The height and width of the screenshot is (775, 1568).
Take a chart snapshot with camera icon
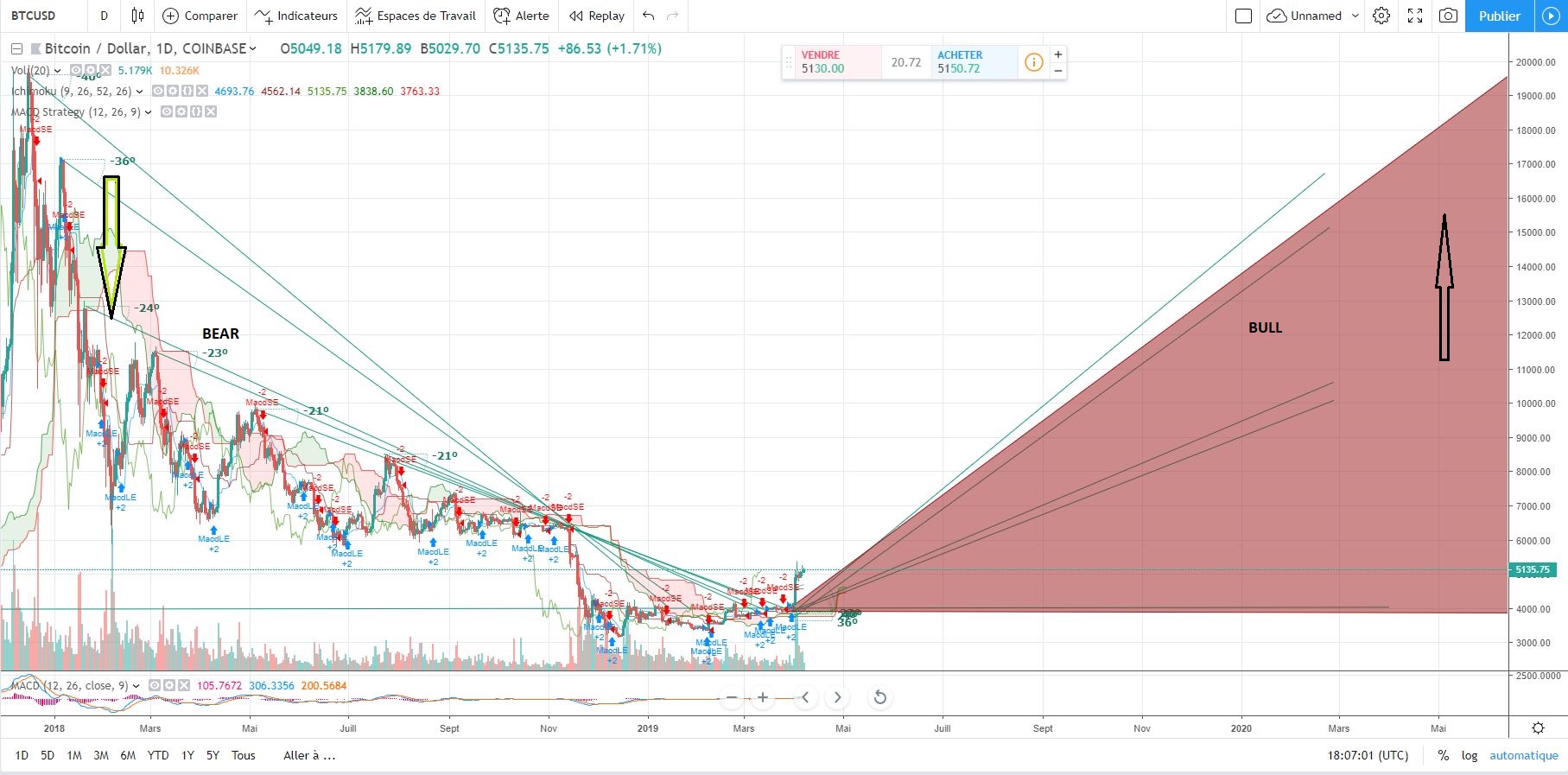pos(1449,16)
